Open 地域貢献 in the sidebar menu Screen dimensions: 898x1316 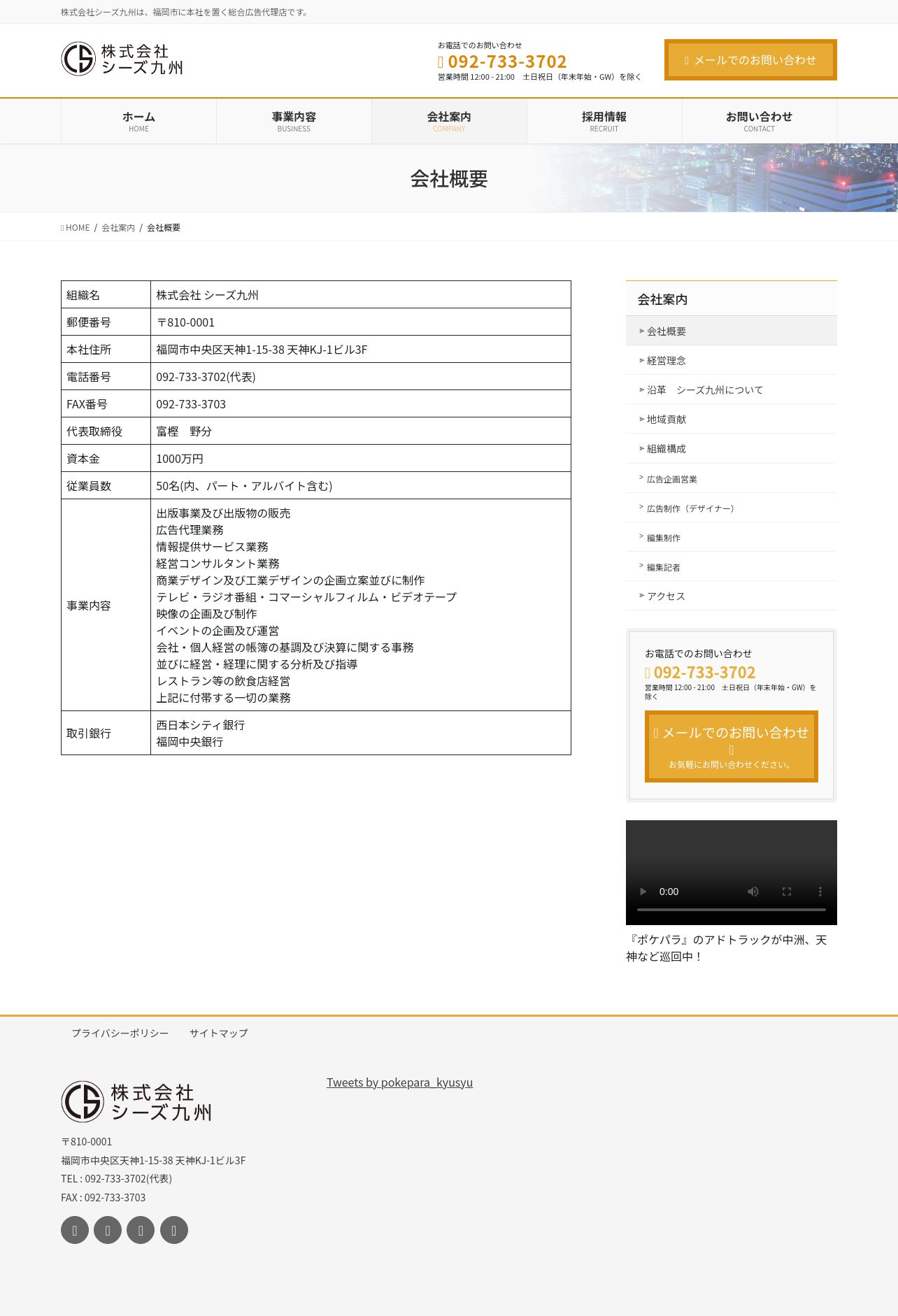732,419
